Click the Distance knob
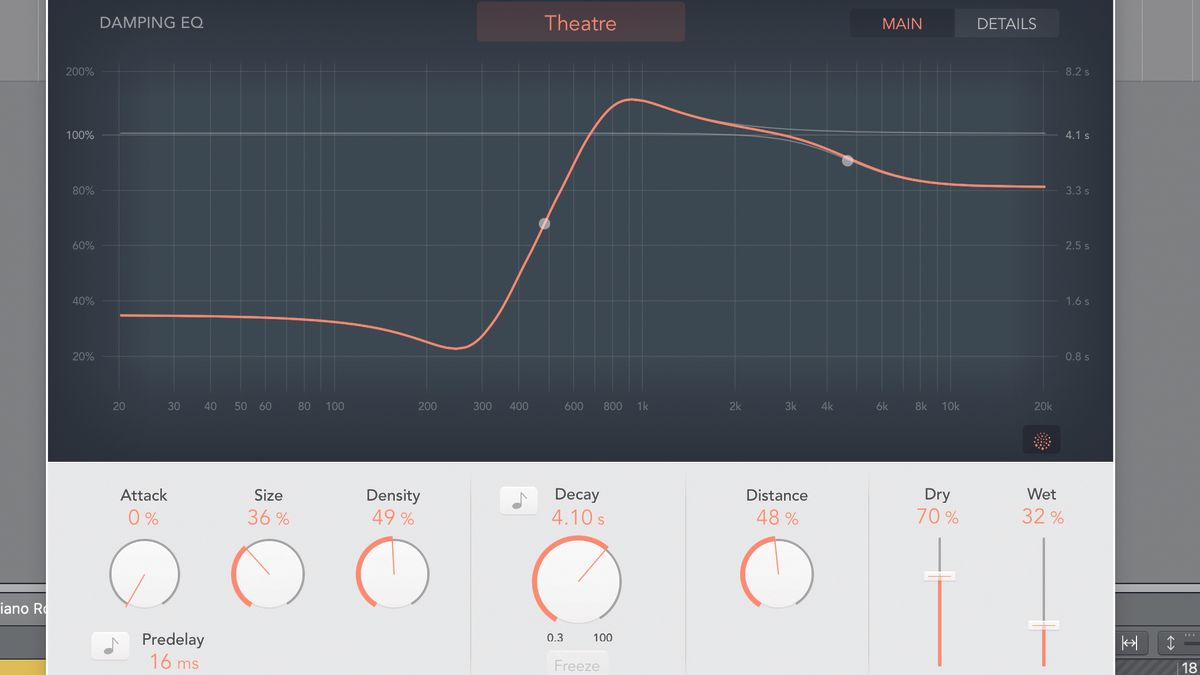 (777, 573)
